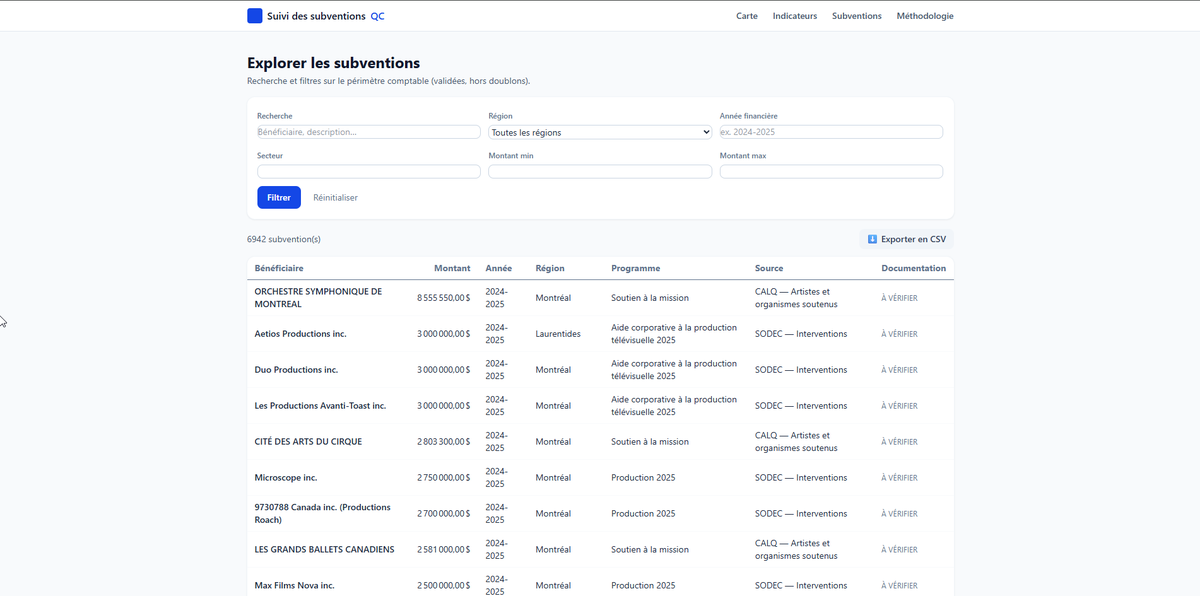Click the amount 2 750 000,00 $
The width and height of the screenshot is (1200, 596).
point(444,478)
